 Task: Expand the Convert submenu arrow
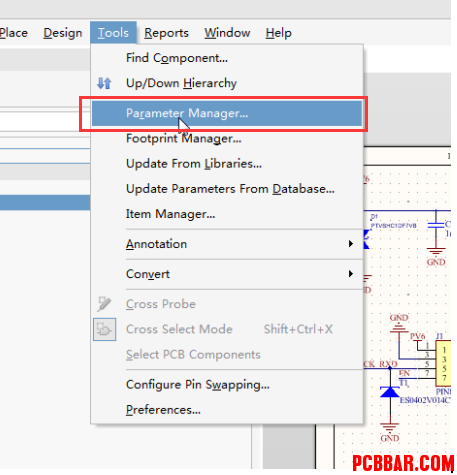click(x=350, y=274)
